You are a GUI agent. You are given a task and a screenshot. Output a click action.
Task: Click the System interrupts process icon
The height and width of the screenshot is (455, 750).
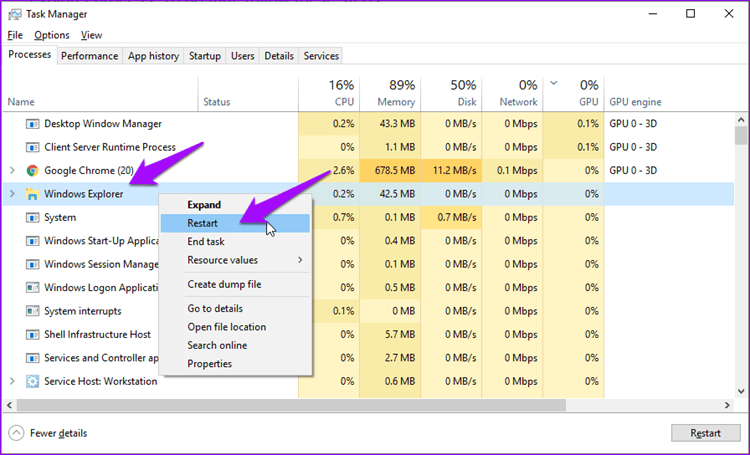(32, 311)
